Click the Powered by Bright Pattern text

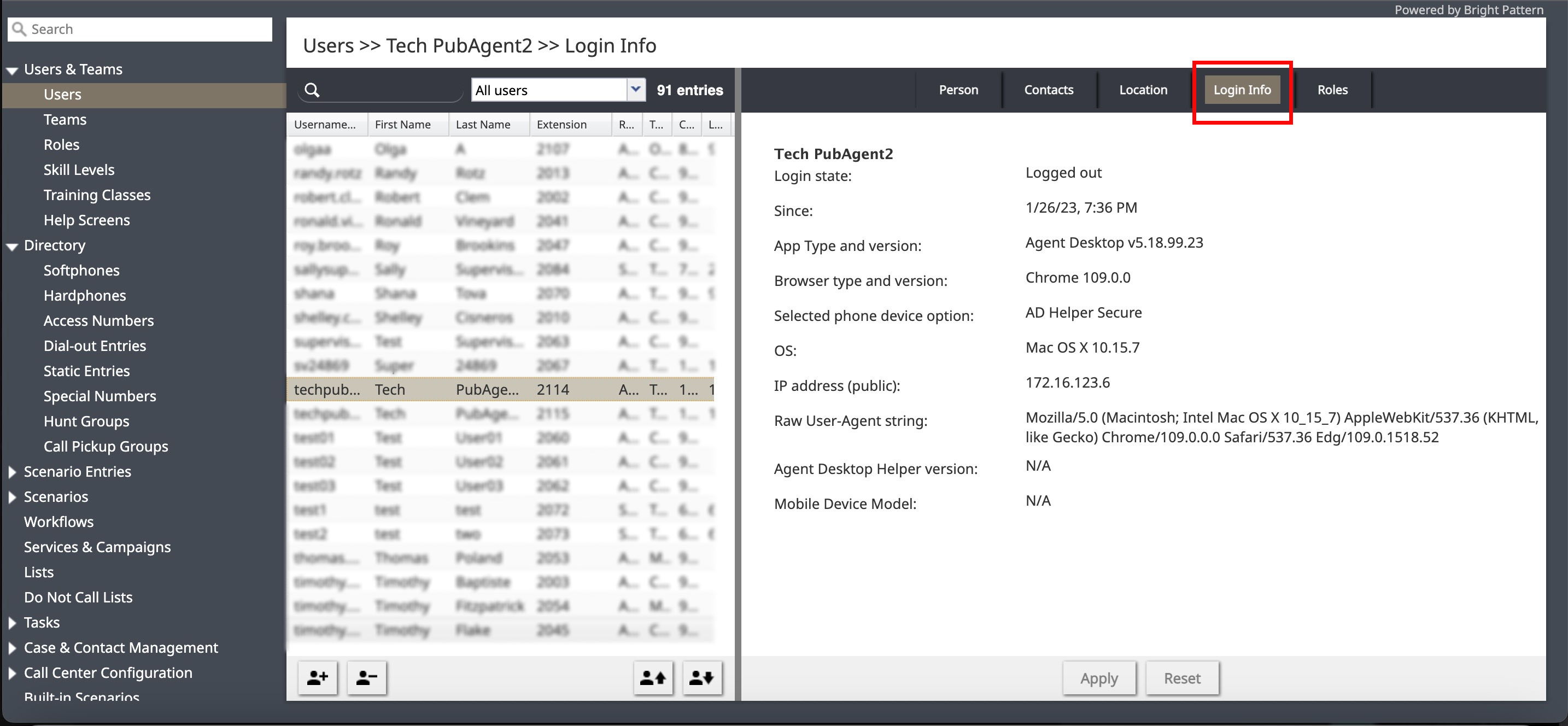(1469, 9)
